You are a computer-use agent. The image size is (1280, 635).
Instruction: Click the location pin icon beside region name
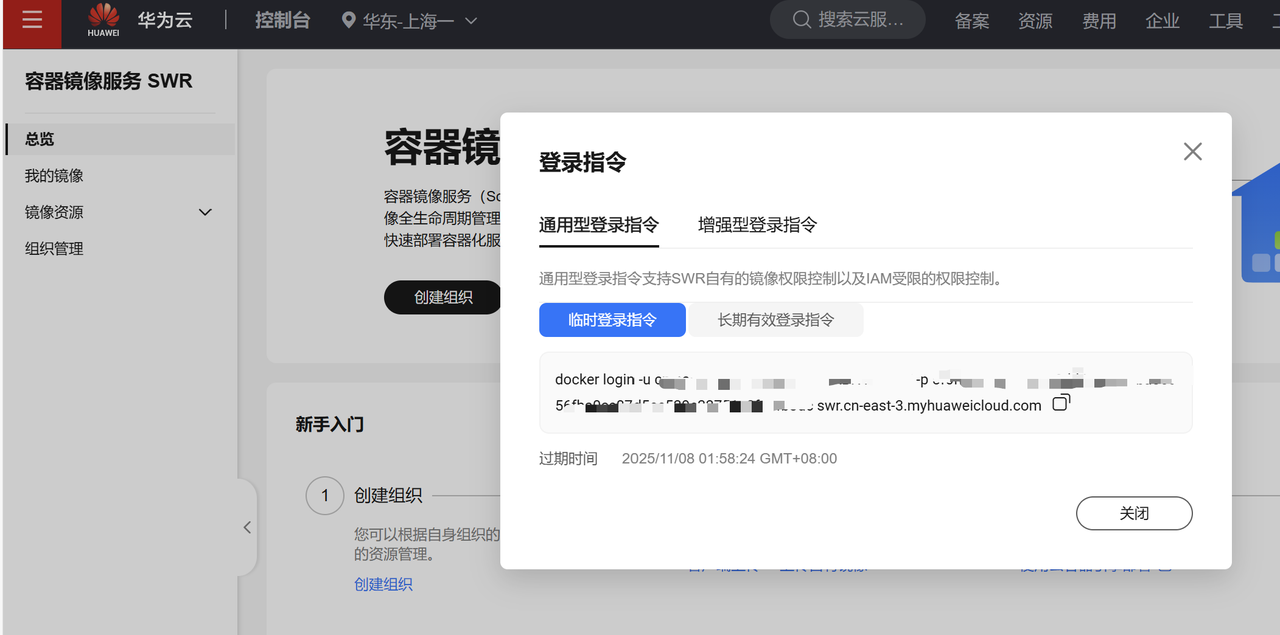(x=348, y=19)
